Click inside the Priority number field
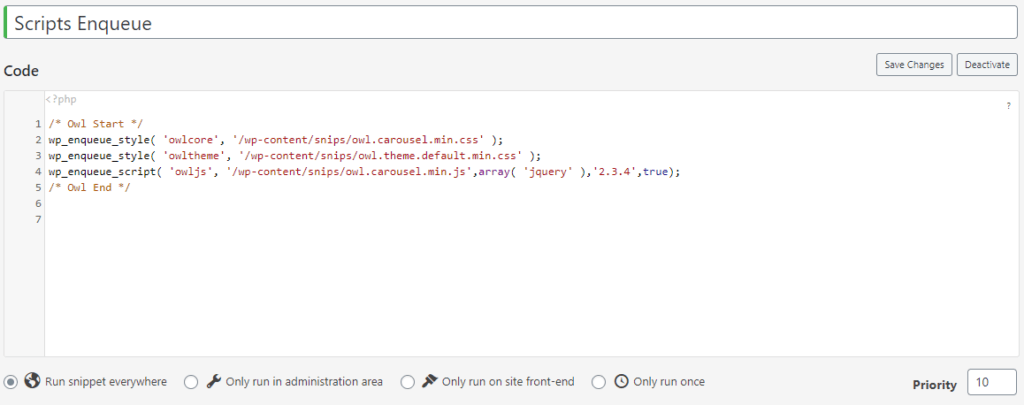Viewport: 1024px width, 405px height. [x=991, y=383]
